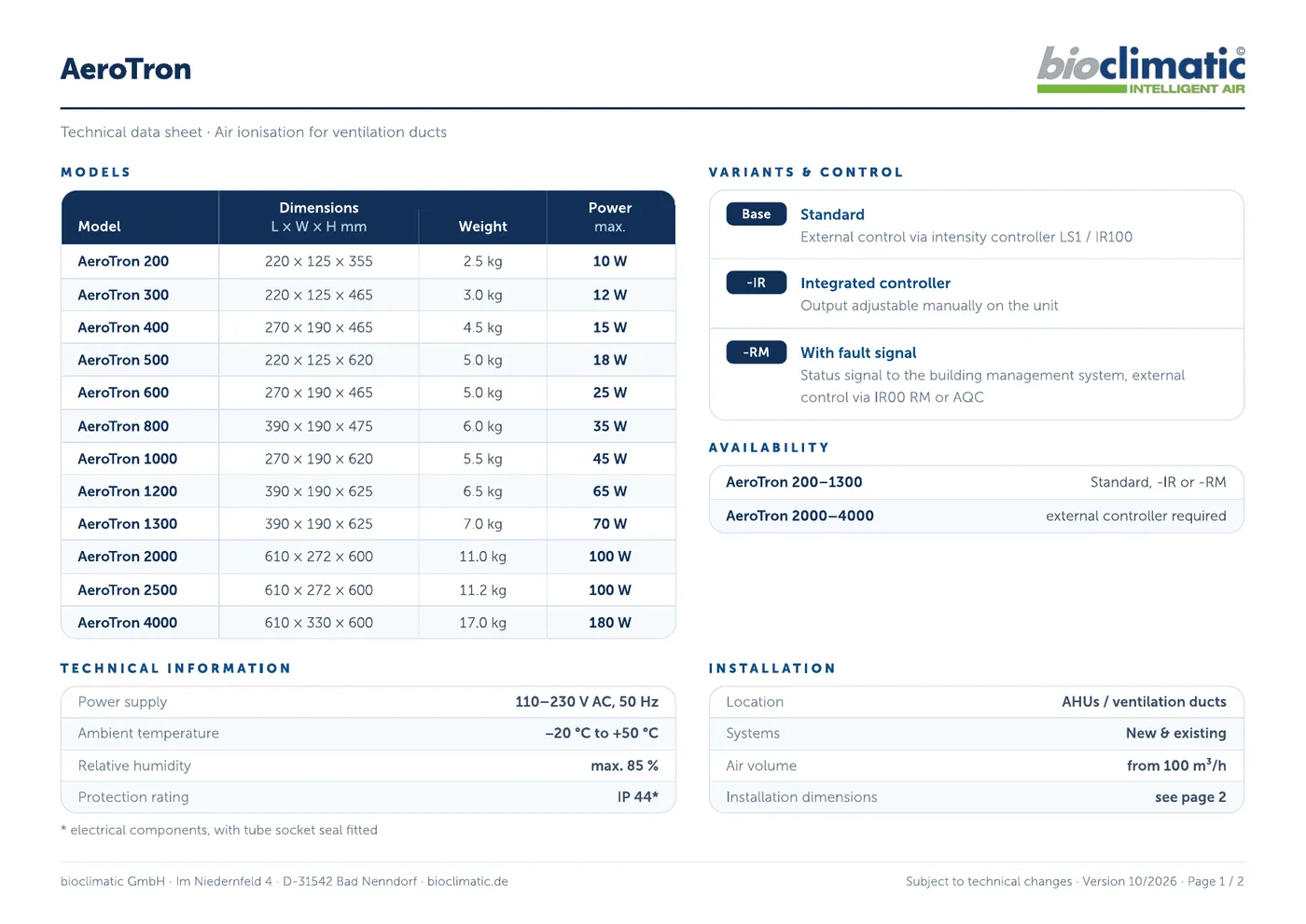Click the 110–230 V AC, 50 Hz value
The height and width of the screenshot is (924, 1306).
tap(587, 702)
